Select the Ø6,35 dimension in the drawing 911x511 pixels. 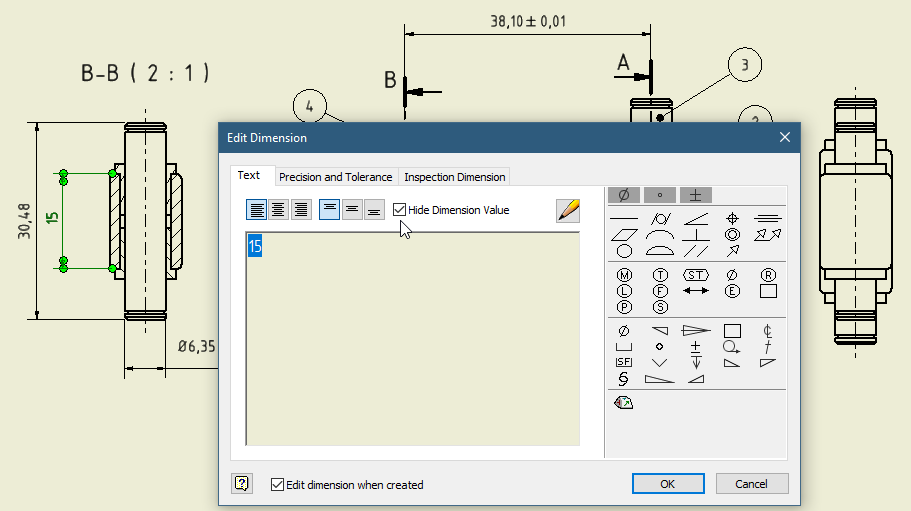coord(196,347)
